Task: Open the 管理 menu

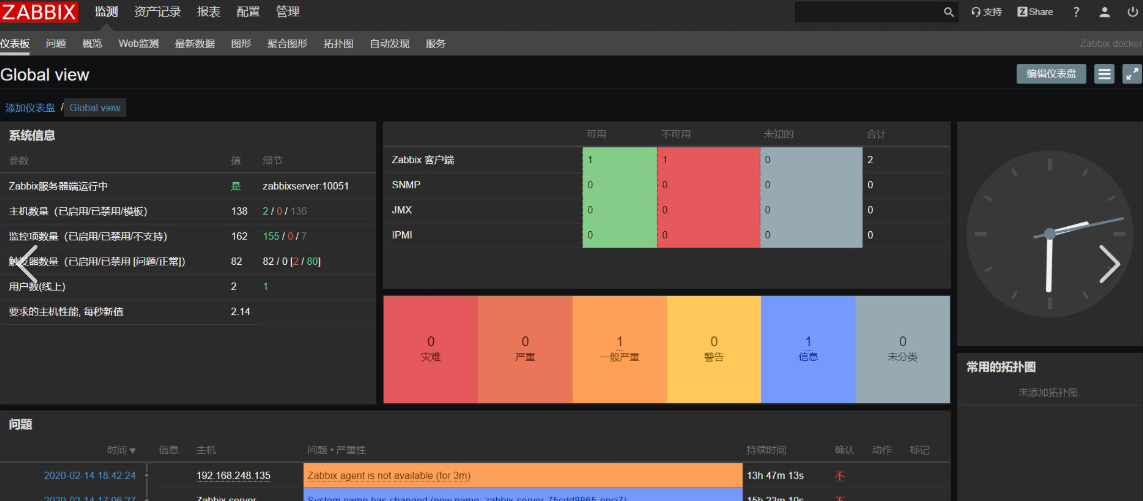Action: (287, 12)
